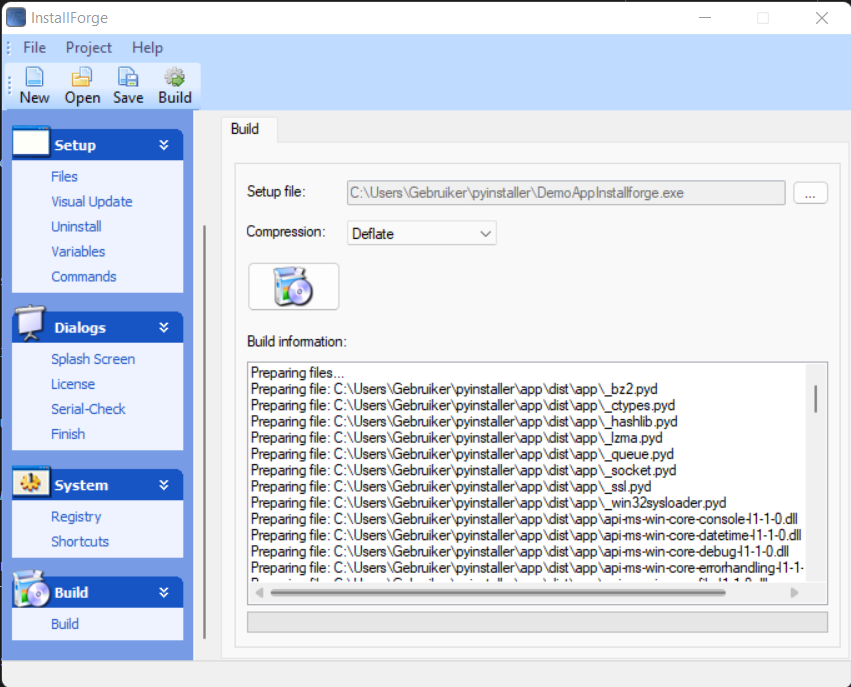Image resolution: width=851 pixels, height=687 pixels.
Task: Click the log line for api-ms-win-core-console dll
Action: [x=524, y=519]
